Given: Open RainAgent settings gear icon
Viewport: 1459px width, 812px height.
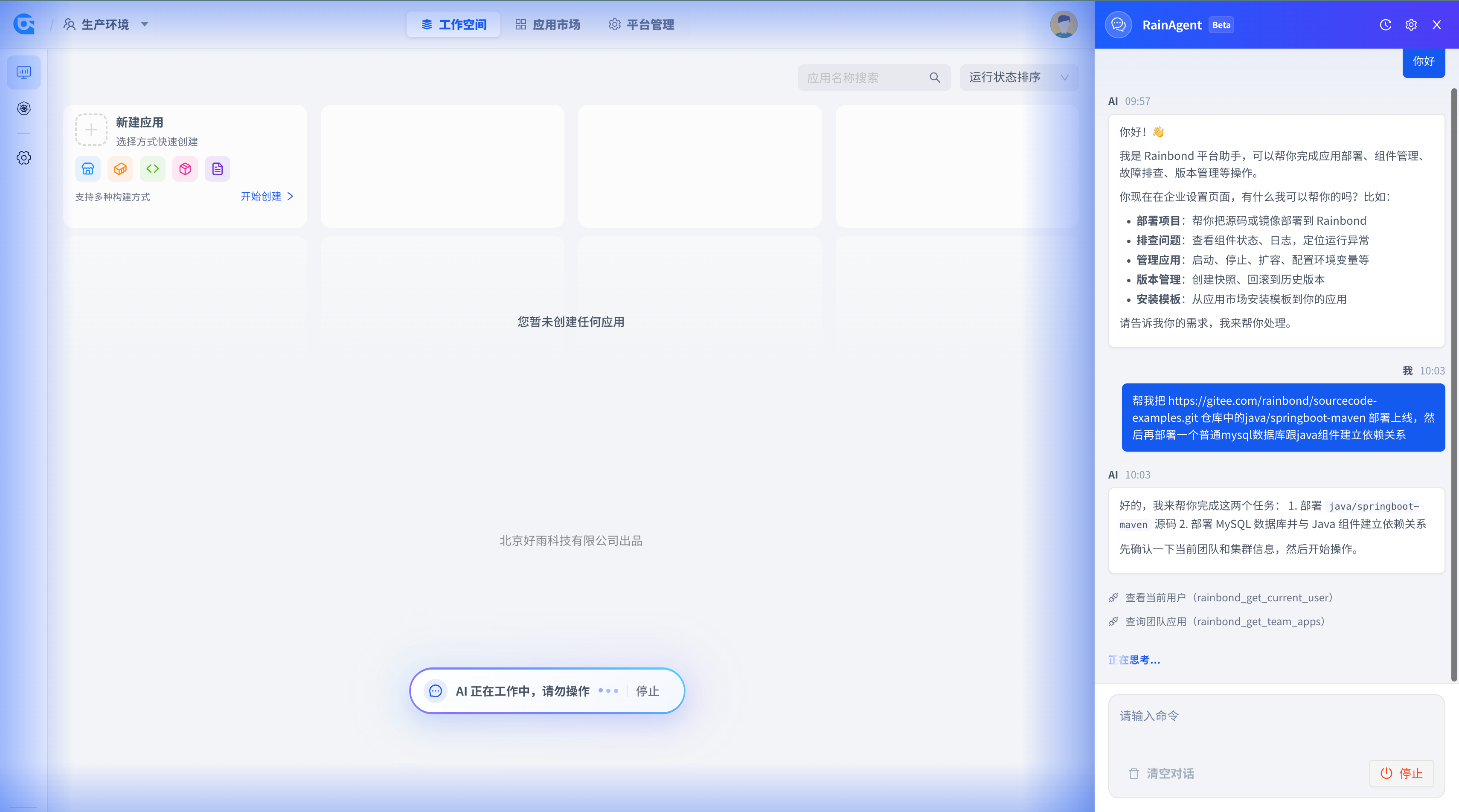Looking at the screenshot, I should [1411, 24].
